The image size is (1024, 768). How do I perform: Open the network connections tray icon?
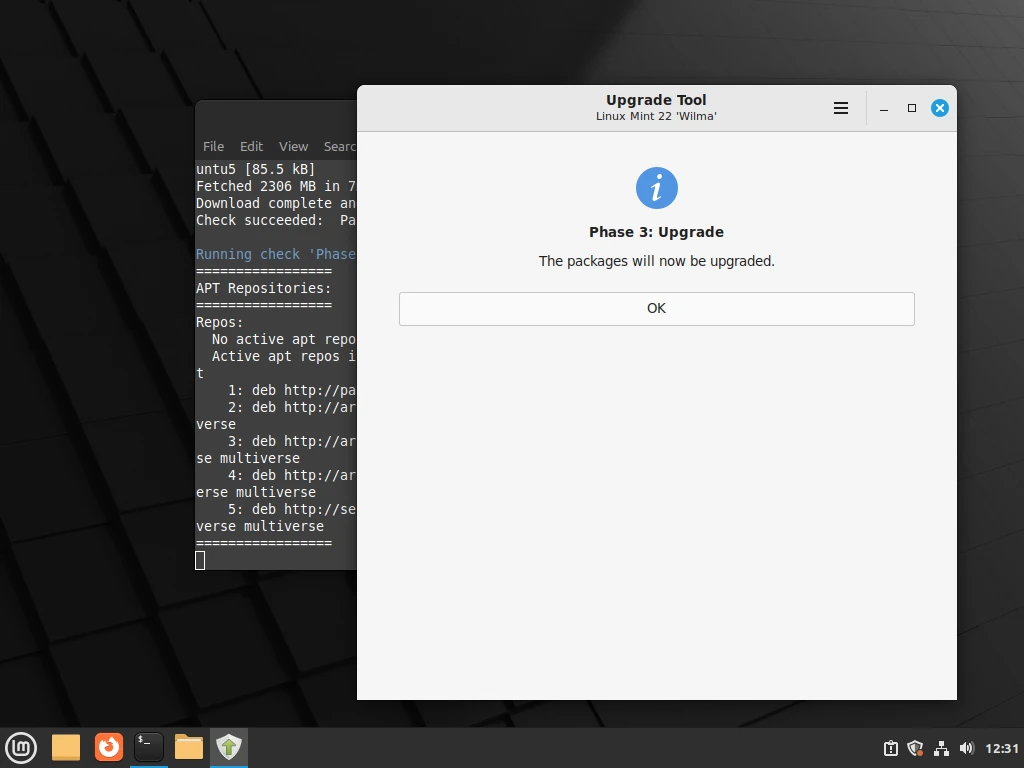tap(941, 748)
